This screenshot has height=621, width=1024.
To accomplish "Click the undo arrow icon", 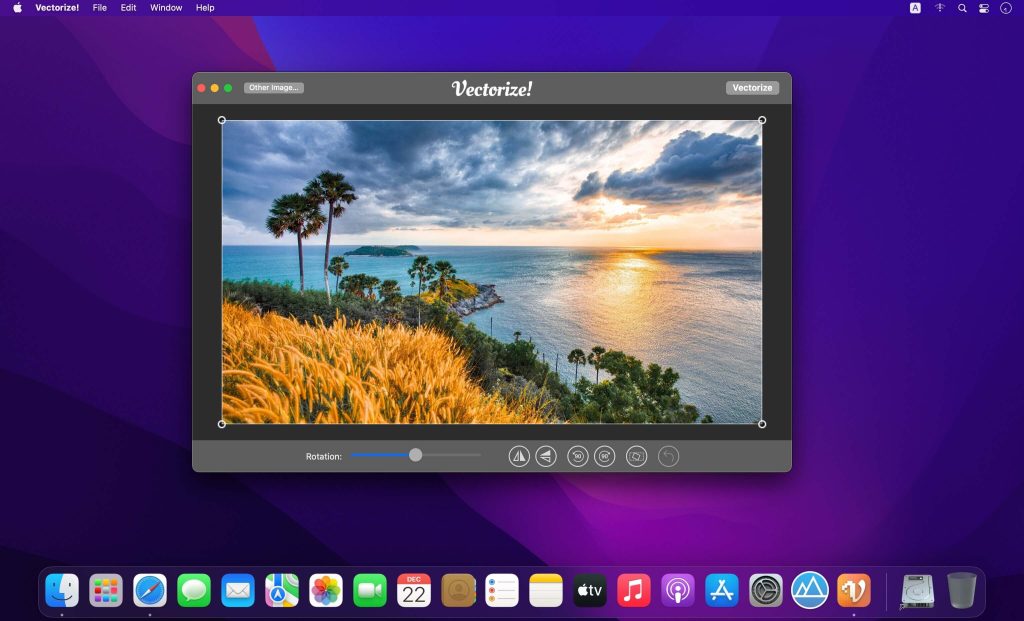I will click(668, 456).
